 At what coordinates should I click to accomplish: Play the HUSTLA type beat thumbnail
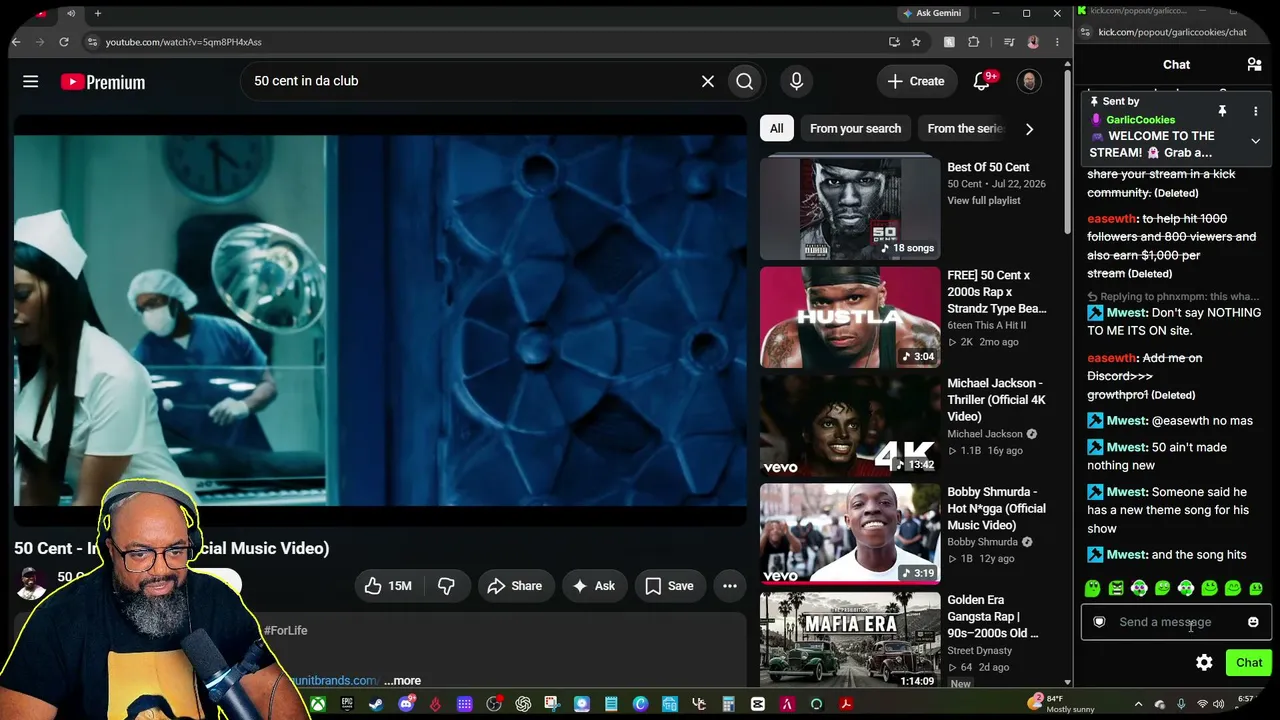click(850, 317)
